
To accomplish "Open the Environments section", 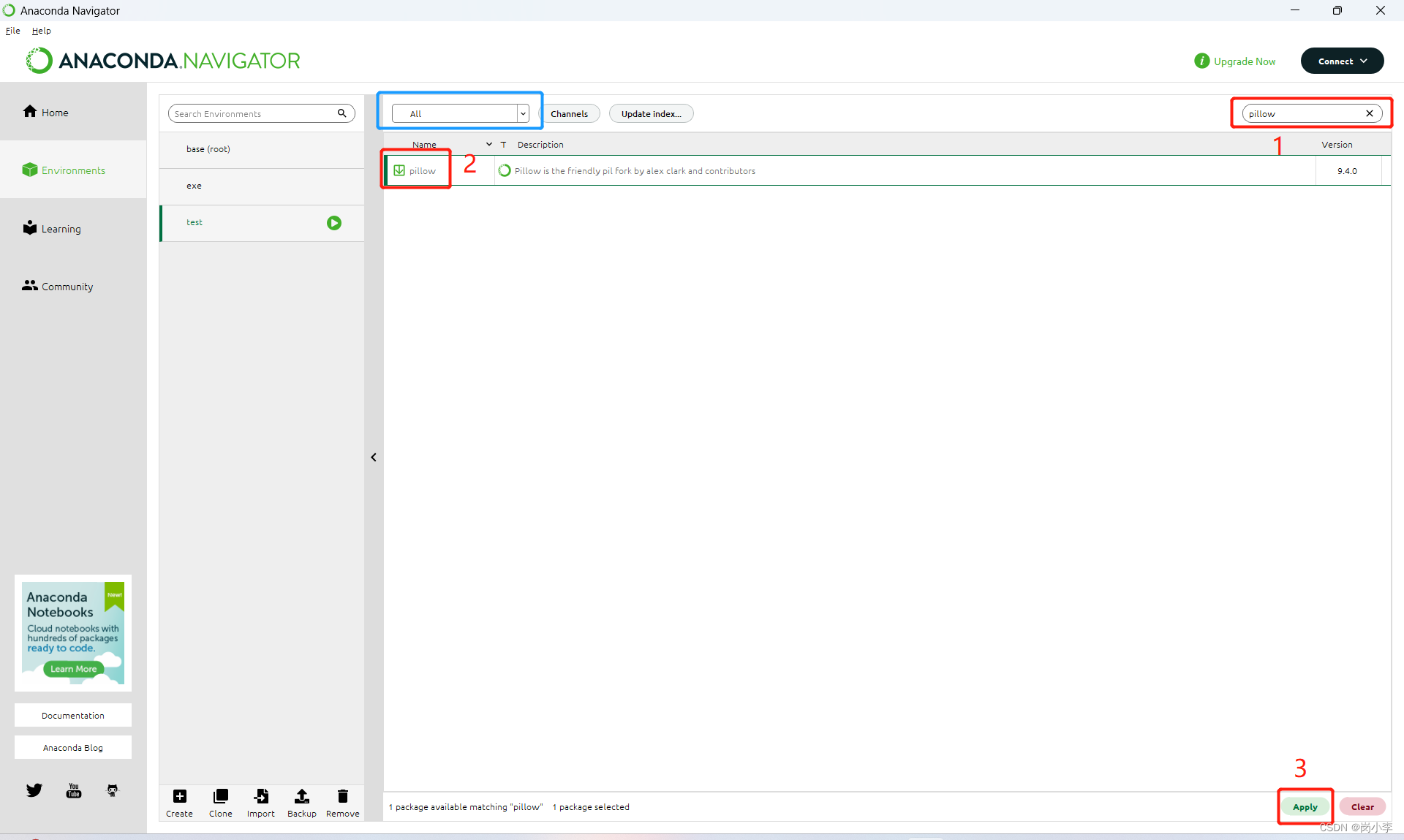I will pyautogui.click(x=73, y=170).
